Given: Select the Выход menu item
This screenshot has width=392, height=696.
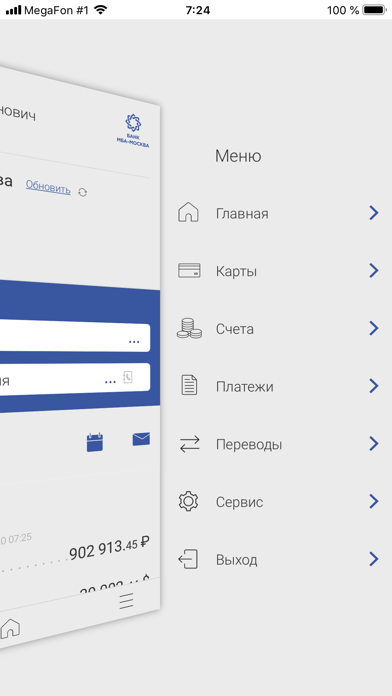Looking at the screenshot, I should (278, 559).
